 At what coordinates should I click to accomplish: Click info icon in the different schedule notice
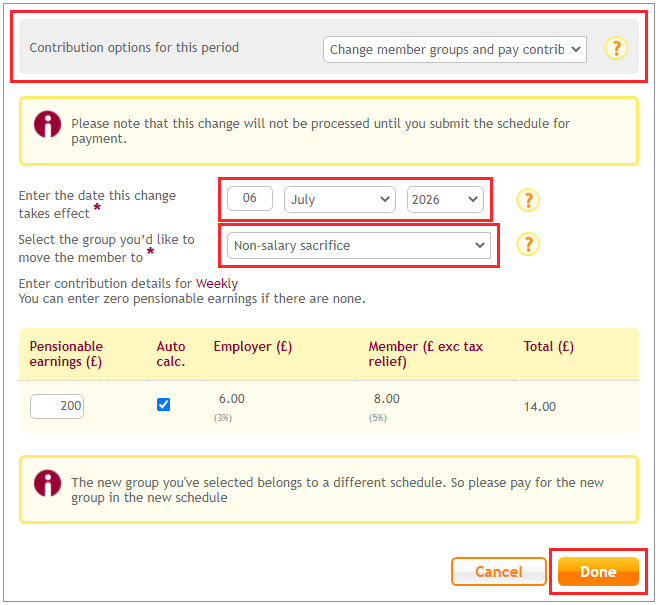(x=47, y=484)
